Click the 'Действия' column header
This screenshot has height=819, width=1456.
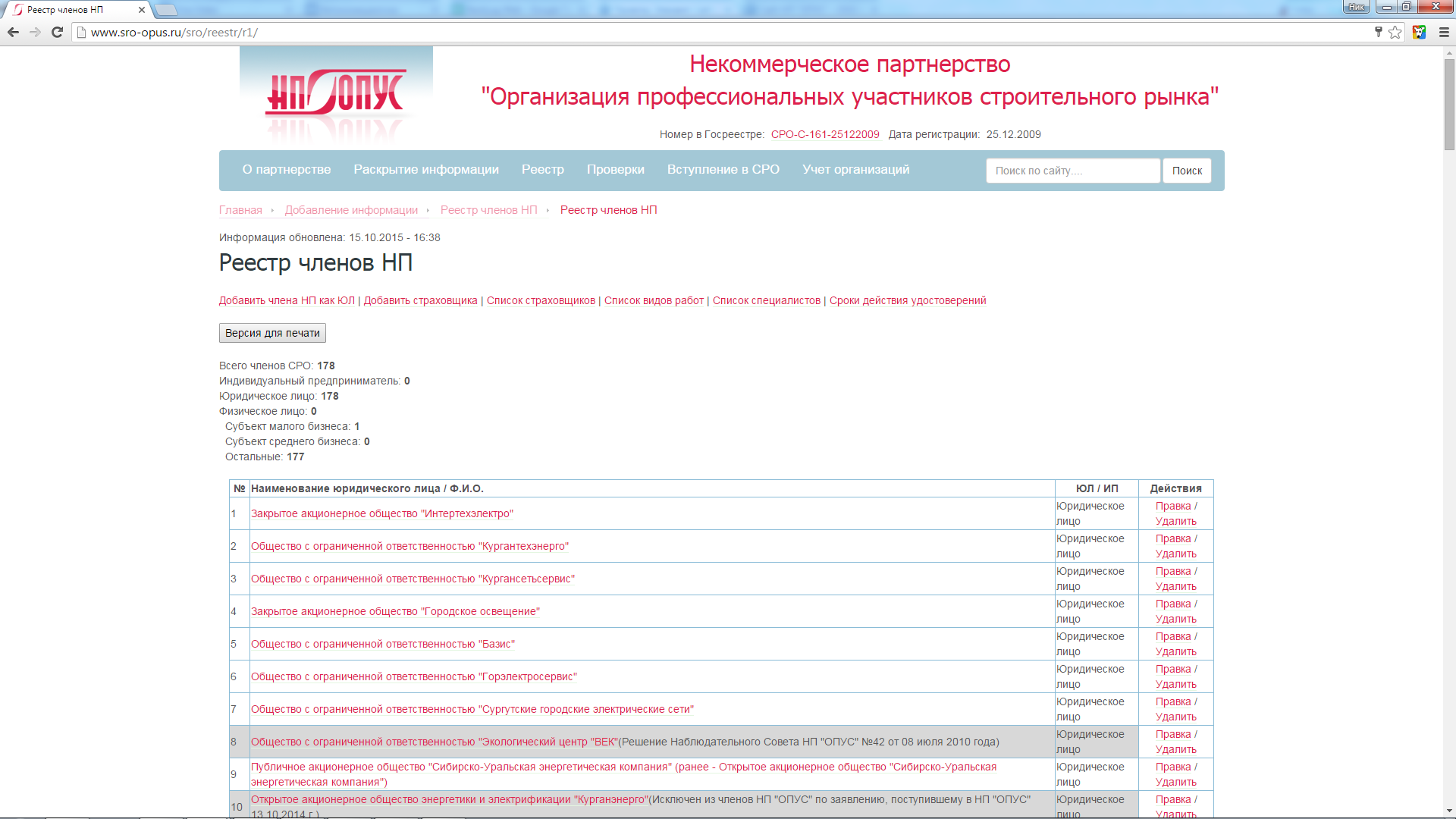1175,489
